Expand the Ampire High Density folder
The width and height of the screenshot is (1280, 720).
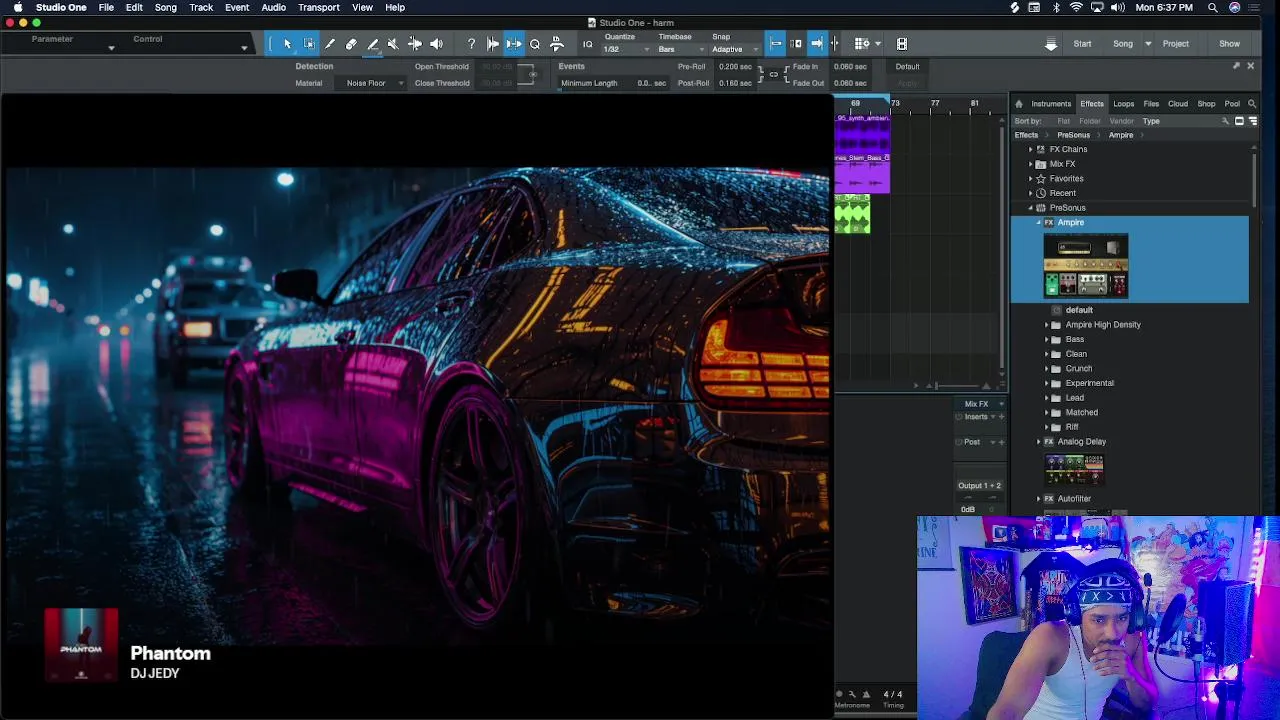1046,325
